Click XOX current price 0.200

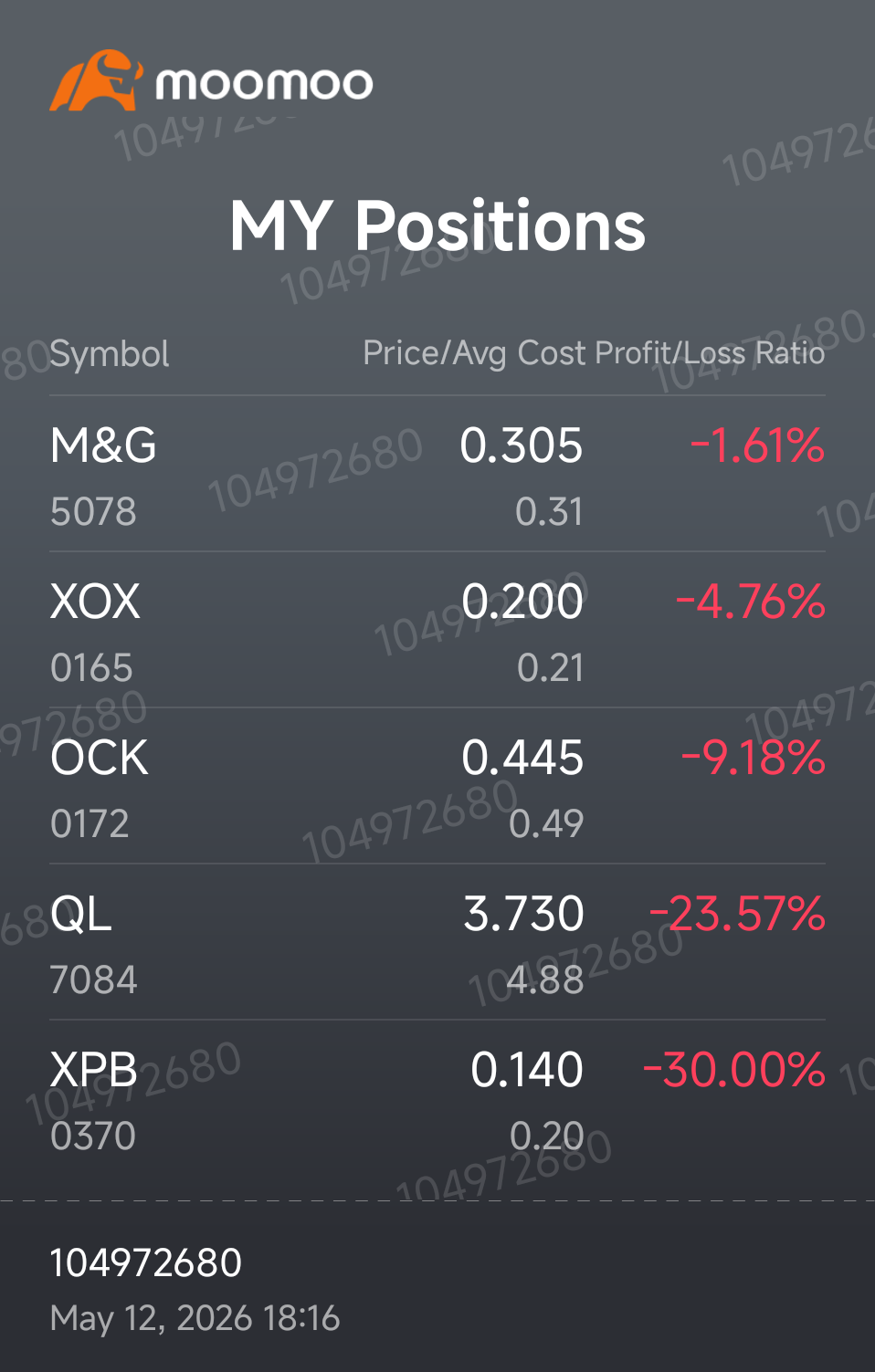pos(522,602)
